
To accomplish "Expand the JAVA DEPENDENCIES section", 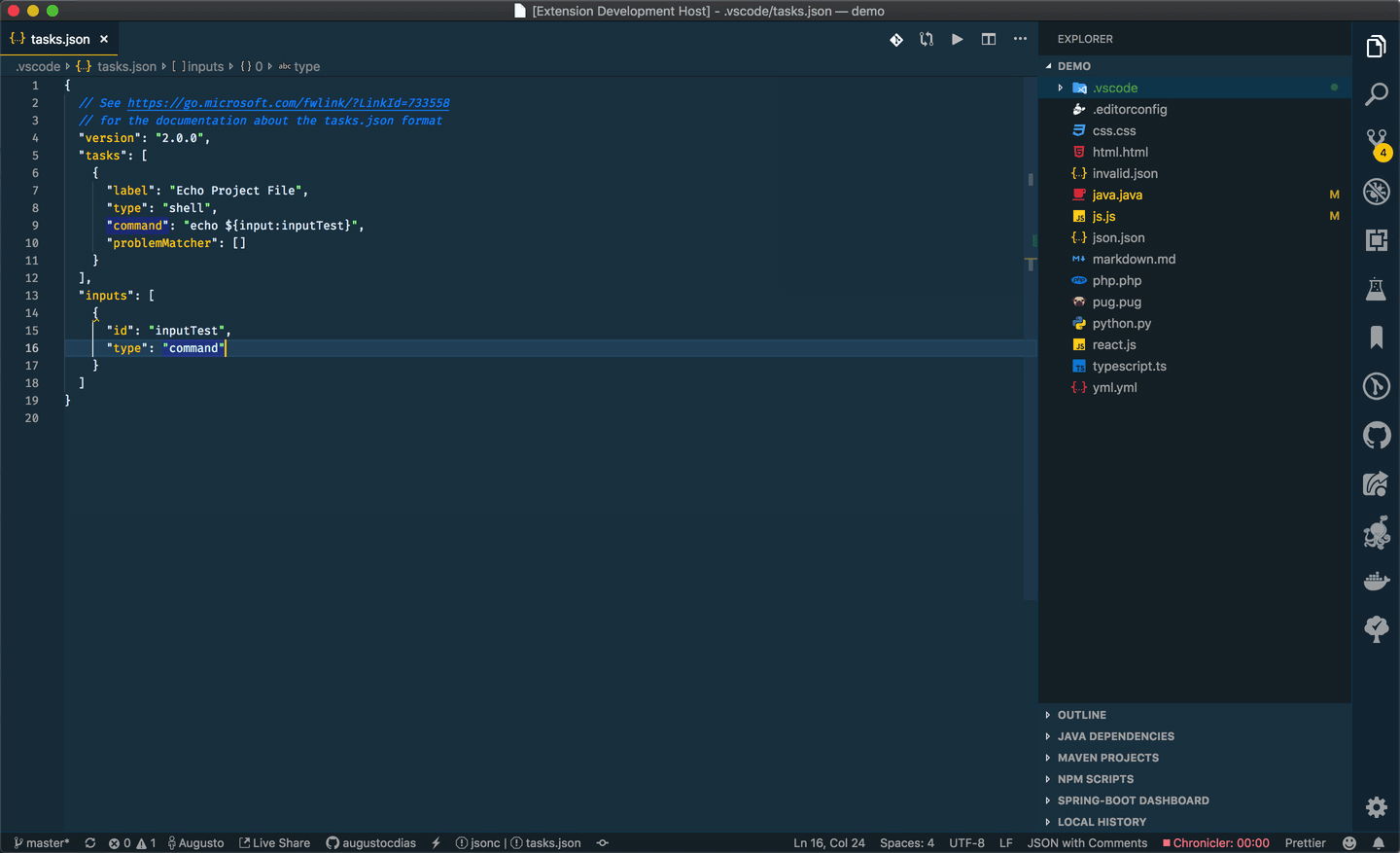I will pyautogui.click(x=1195, y=736).
